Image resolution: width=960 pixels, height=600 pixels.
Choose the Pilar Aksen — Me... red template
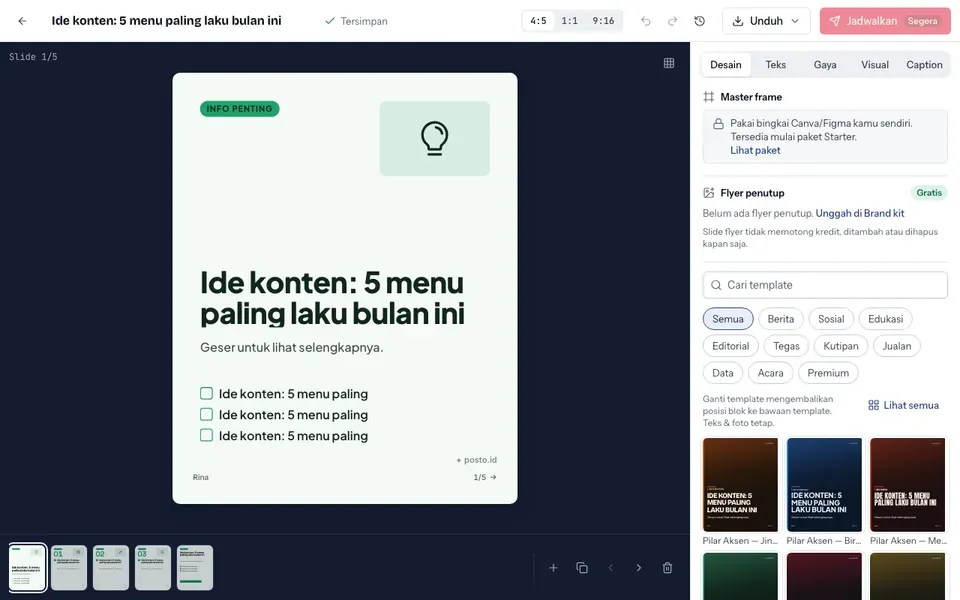907,484
